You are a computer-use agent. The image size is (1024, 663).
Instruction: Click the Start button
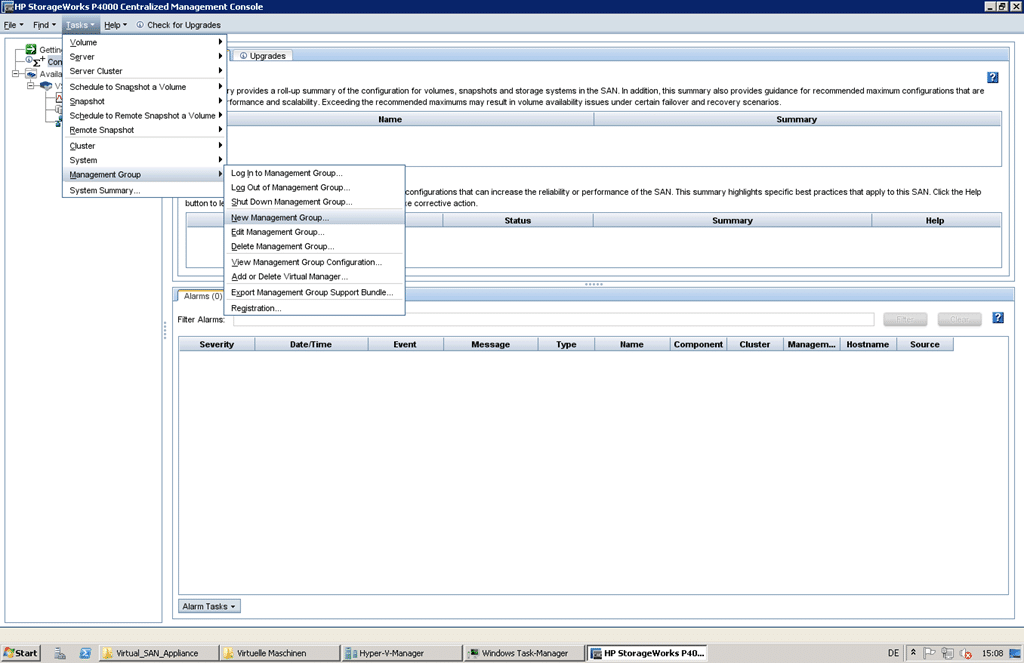[x=21, y=653]
